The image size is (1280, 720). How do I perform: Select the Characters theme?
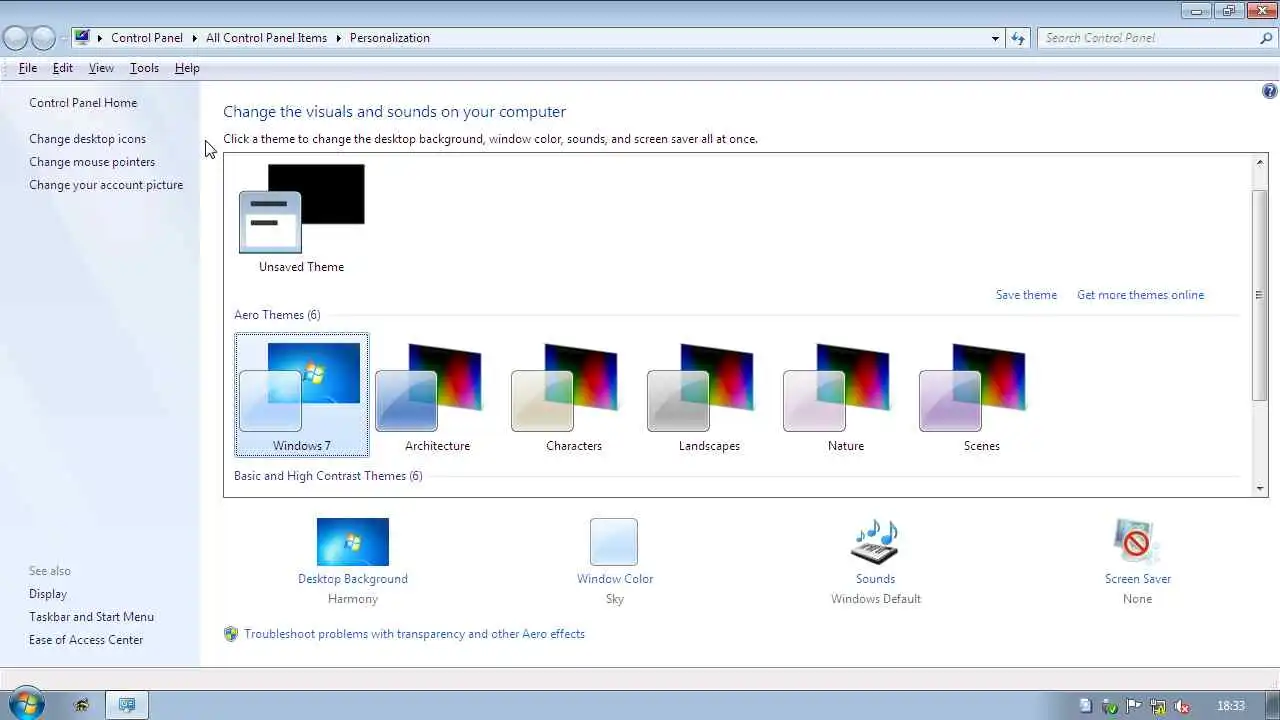click(573, 395)
